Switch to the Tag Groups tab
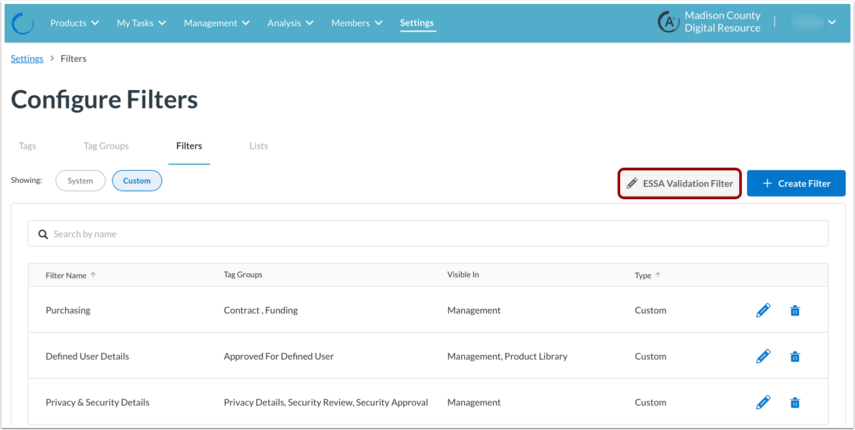The image size is (855, 430). coord(106,146)
